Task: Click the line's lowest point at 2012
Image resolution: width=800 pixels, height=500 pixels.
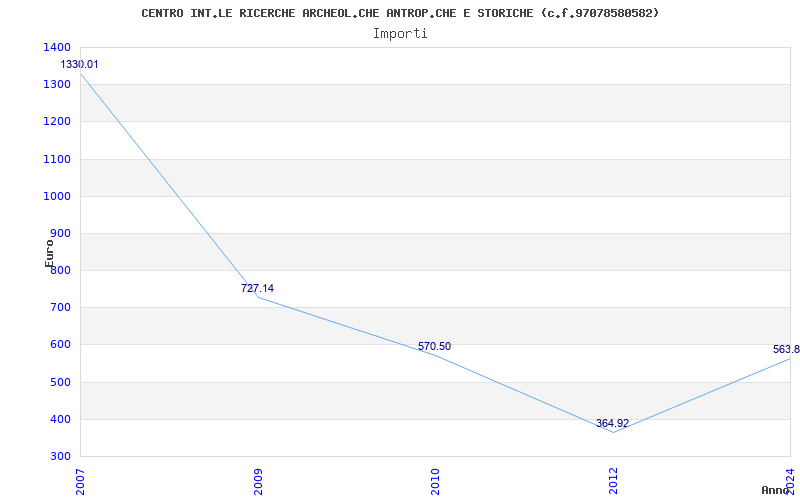Action: (613, 432)
